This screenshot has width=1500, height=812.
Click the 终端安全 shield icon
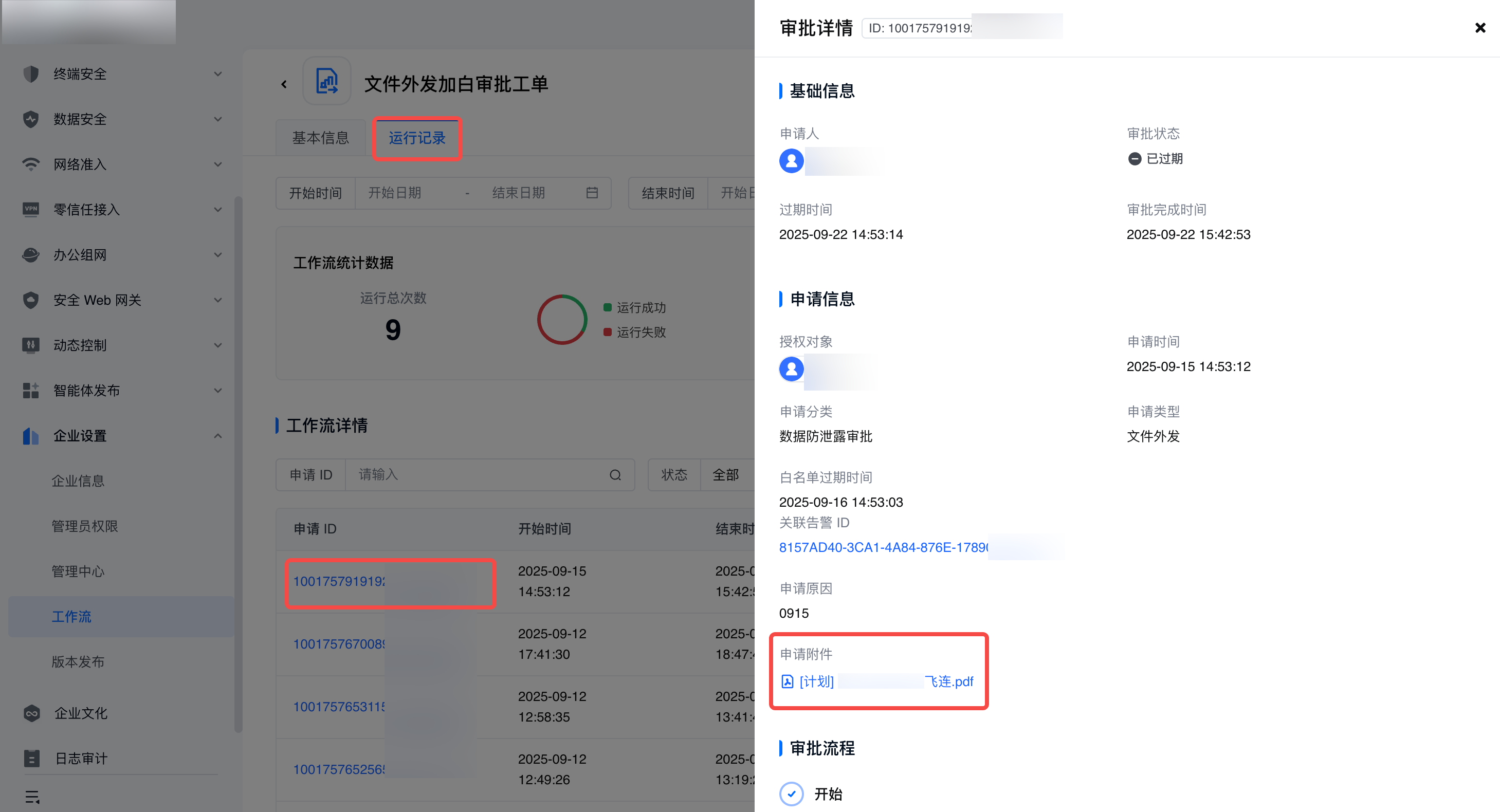[x=31, y=74]
